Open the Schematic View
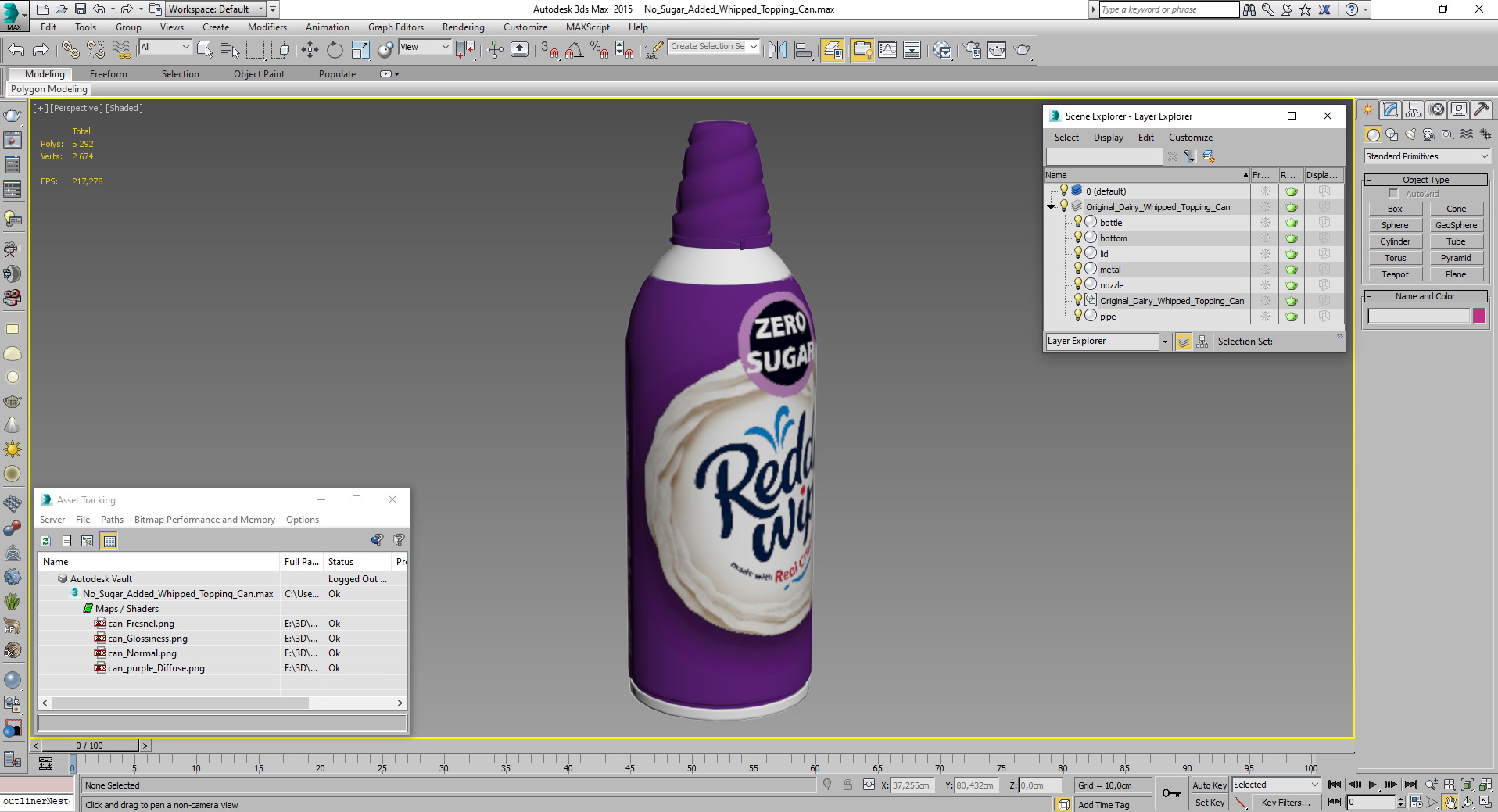This screenshot has width=1498, height=812. [912, 50]
